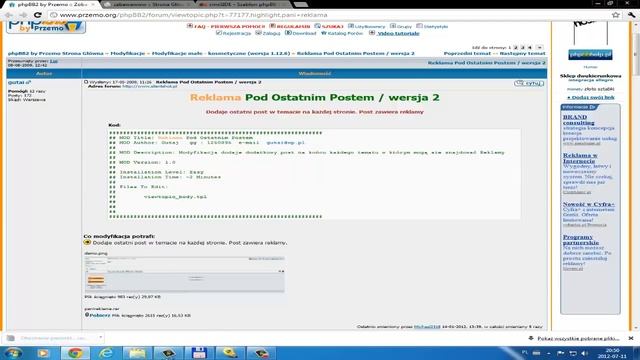
Task: Click the yellow bullet icon under Co modyfikacja potrafi
Action: coord(87,242)
